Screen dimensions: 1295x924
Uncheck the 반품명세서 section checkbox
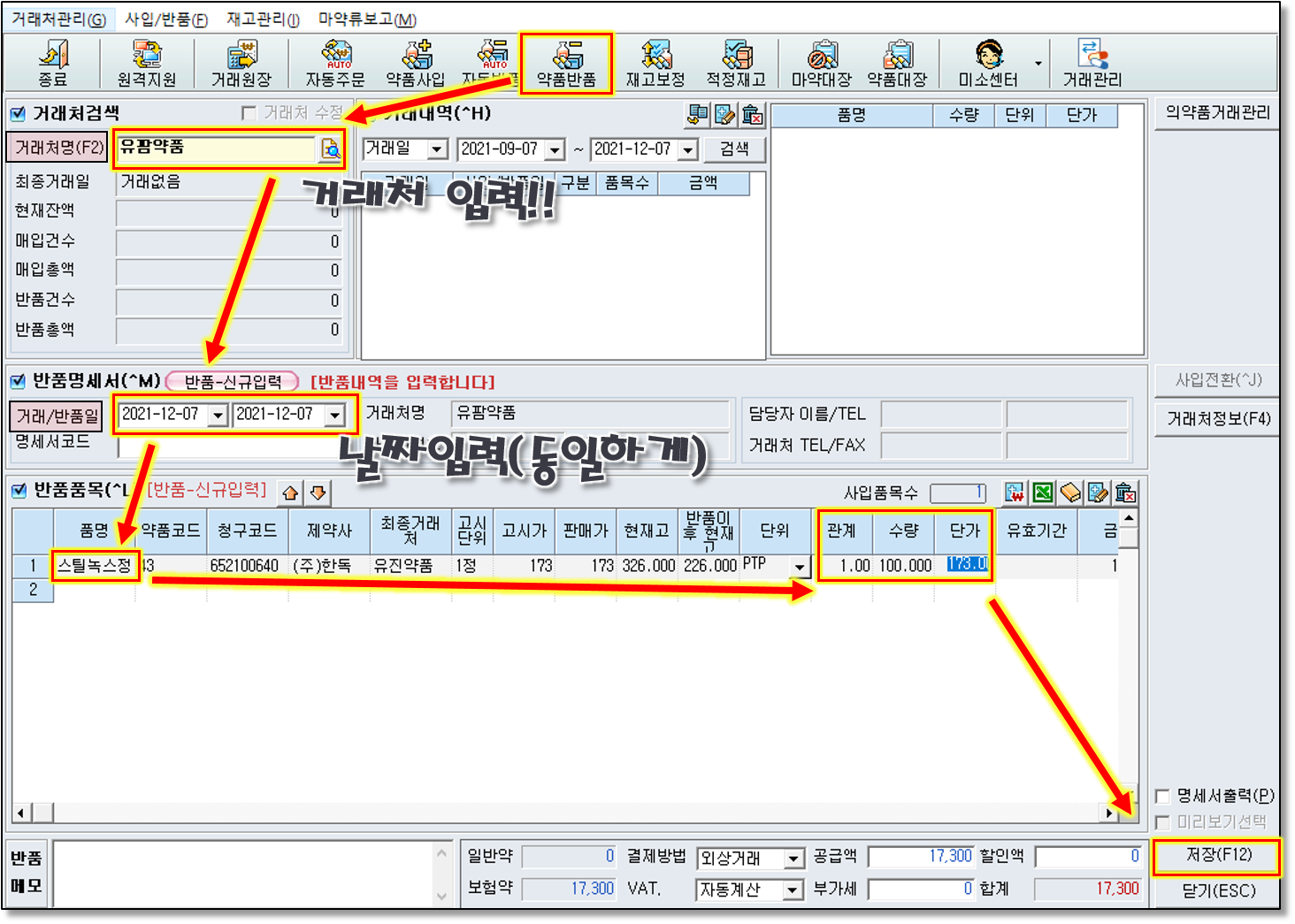point(18,381)
